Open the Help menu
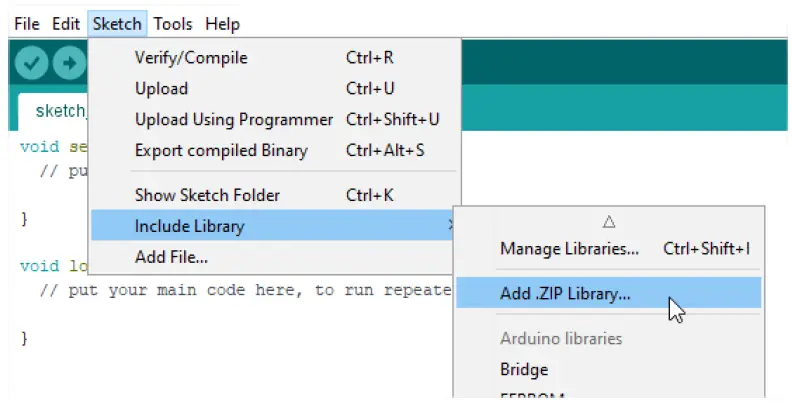Screen dimensions: 792x404 [222, 23]
